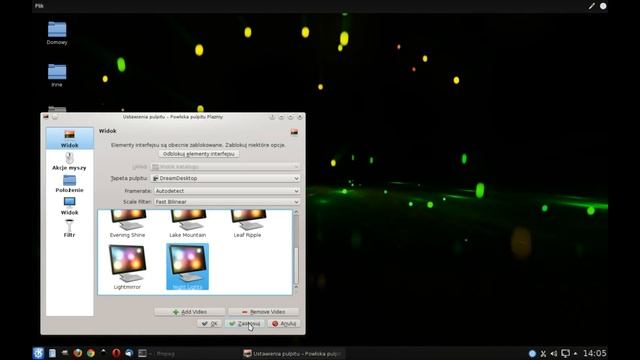Click Zastosuj apply button

[244, 323]
